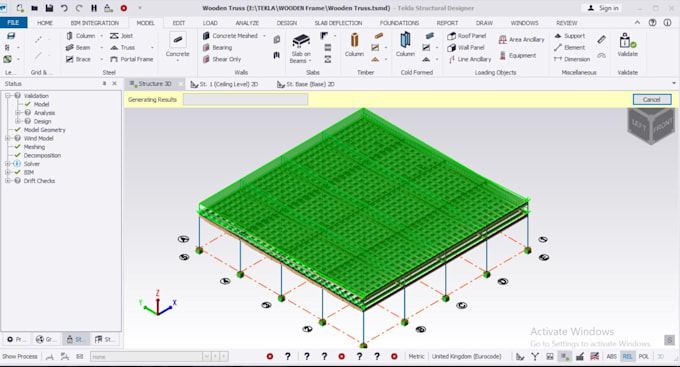680x367 pixels.
Task: Toggle POL coordinate mode
Action: 644,357
